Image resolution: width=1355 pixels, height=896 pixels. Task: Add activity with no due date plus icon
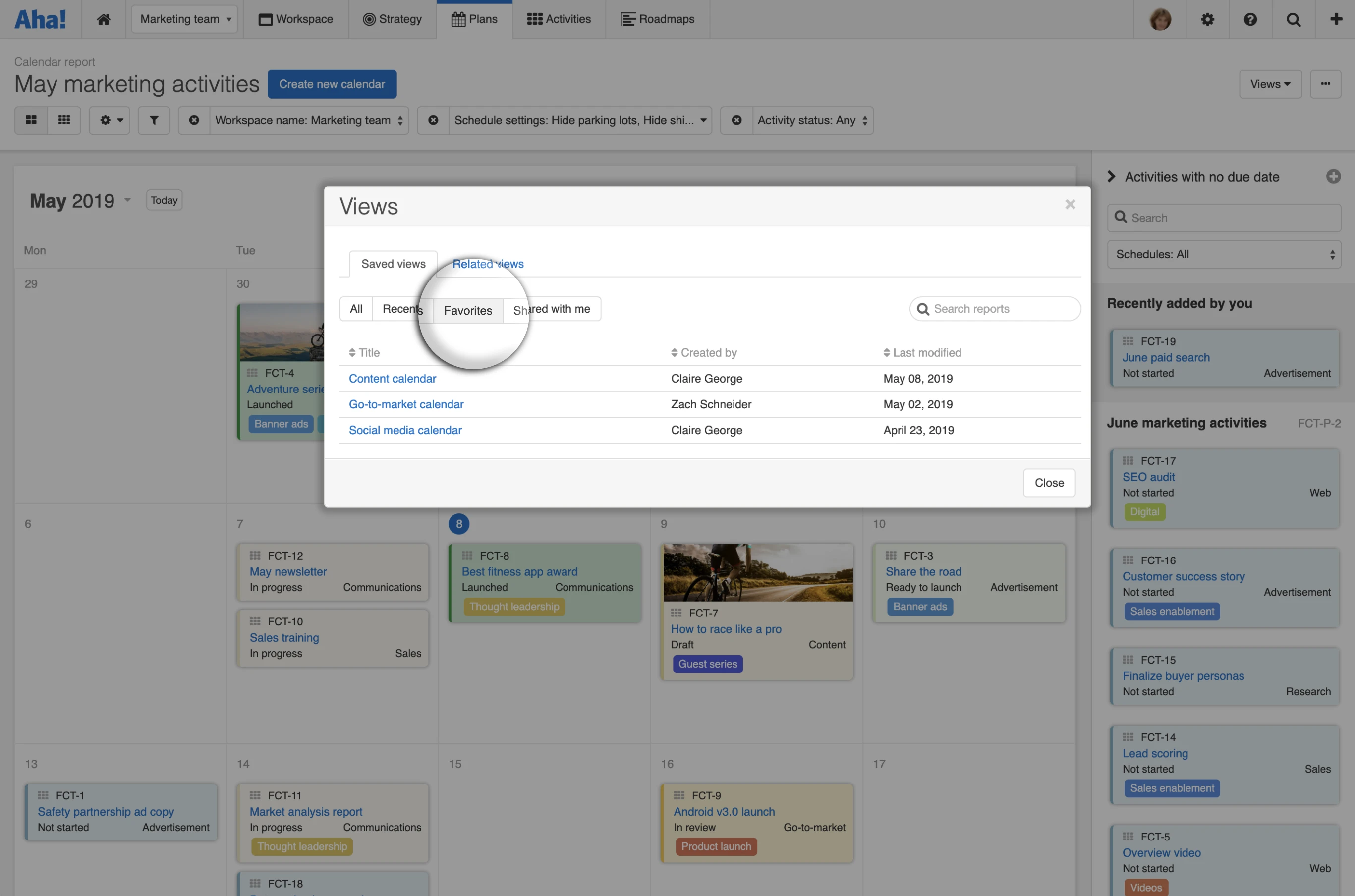pos(1333,177)
